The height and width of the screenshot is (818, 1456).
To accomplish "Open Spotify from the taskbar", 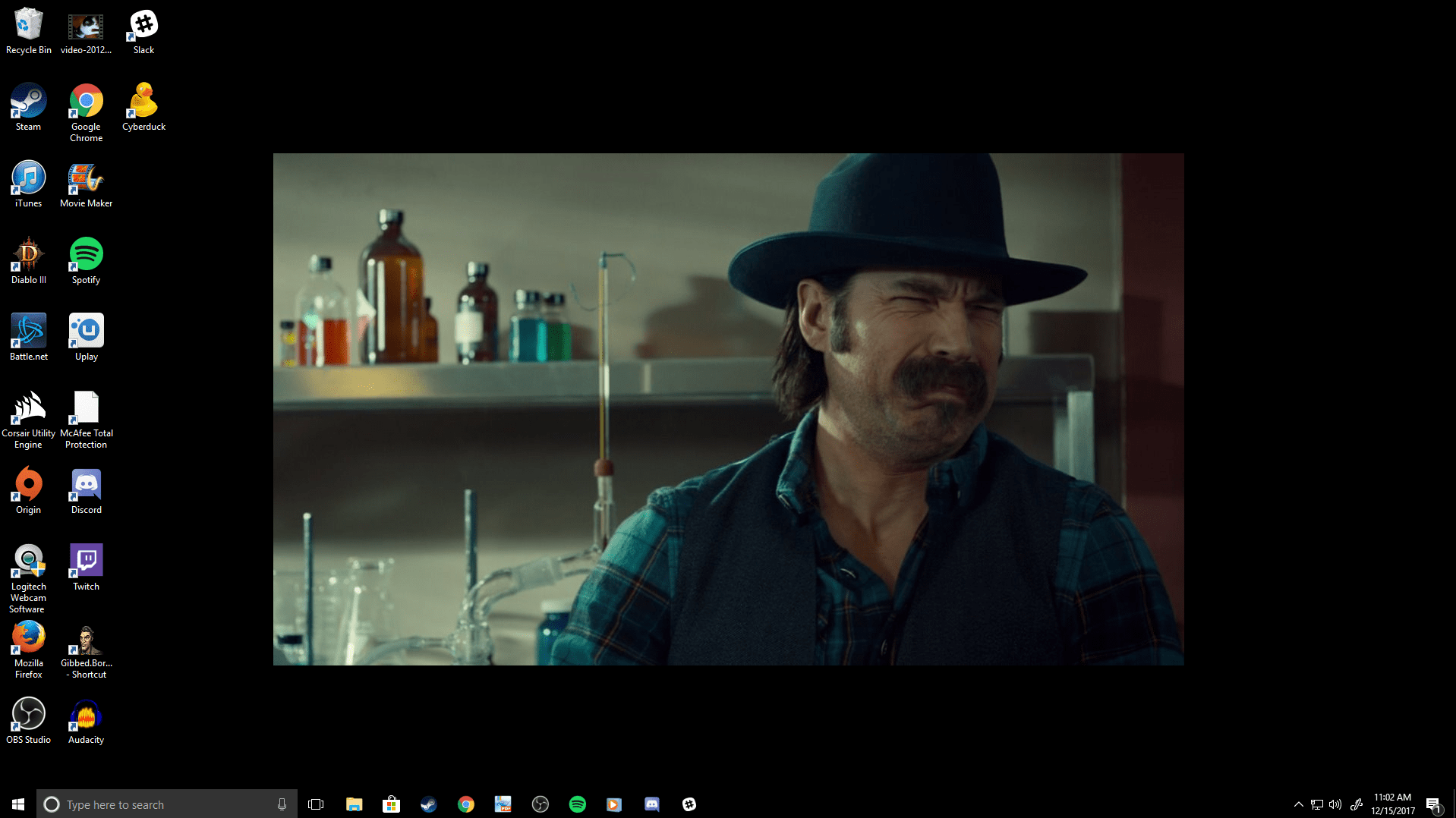I will tap(577, 804).
